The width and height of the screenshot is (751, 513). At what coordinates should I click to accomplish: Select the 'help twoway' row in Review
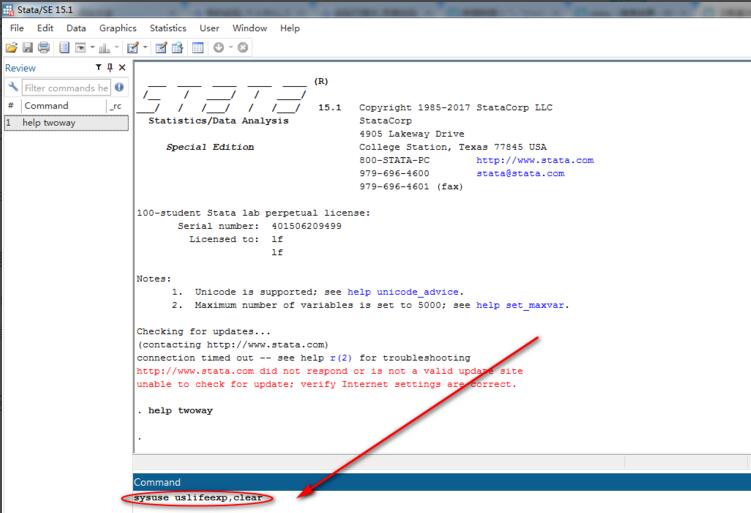pos(66,123)
